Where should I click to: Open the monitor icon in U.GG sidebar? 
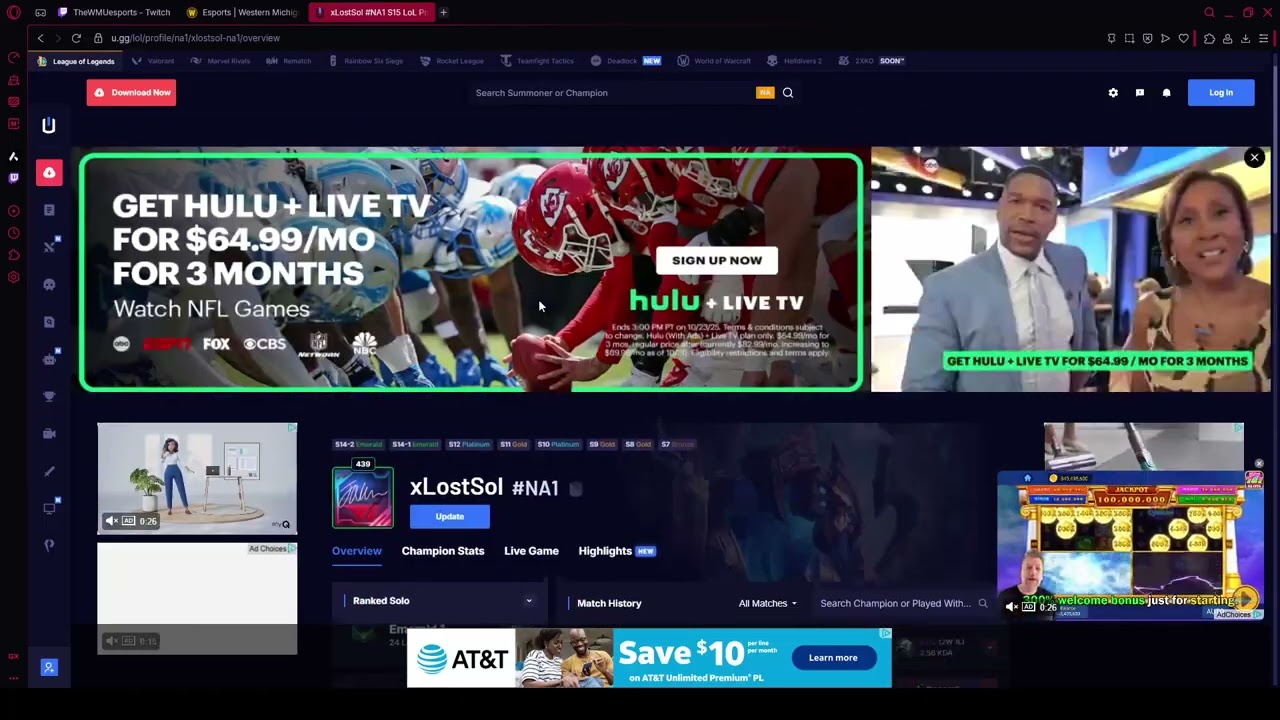tap(49, 508)
